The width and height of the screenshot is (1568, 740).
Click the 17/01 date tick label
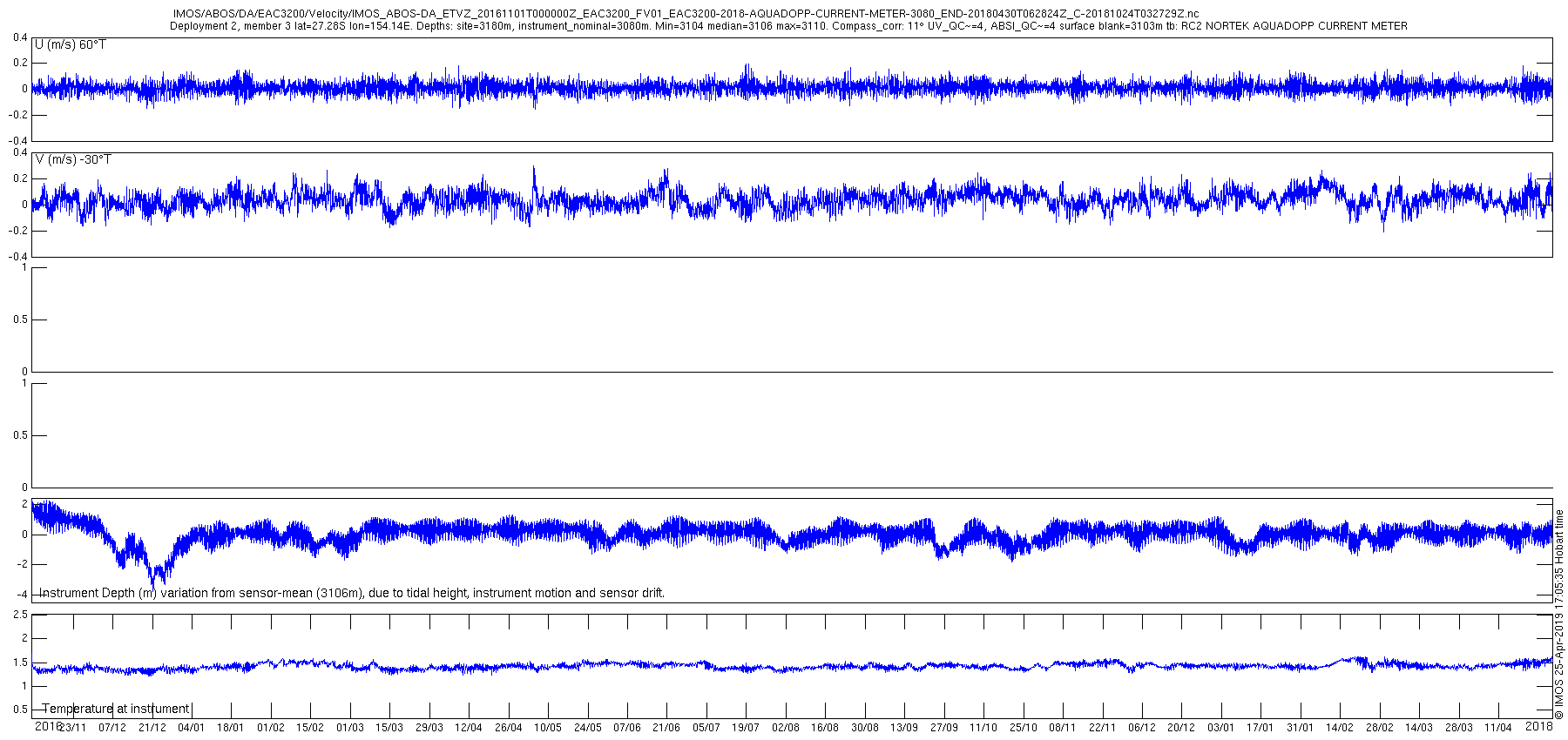[1260, 728]
